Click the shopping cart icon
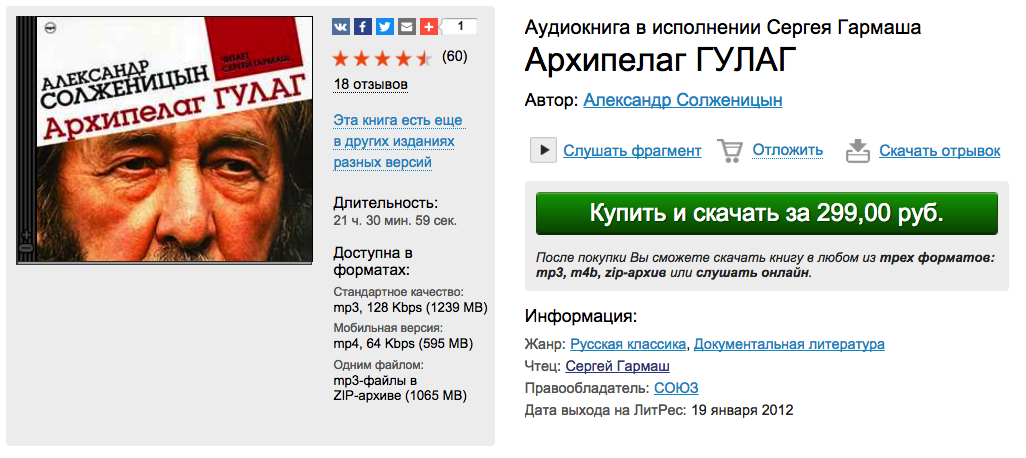The height and width of the screenshot is (458, 1026). (730, 150)
